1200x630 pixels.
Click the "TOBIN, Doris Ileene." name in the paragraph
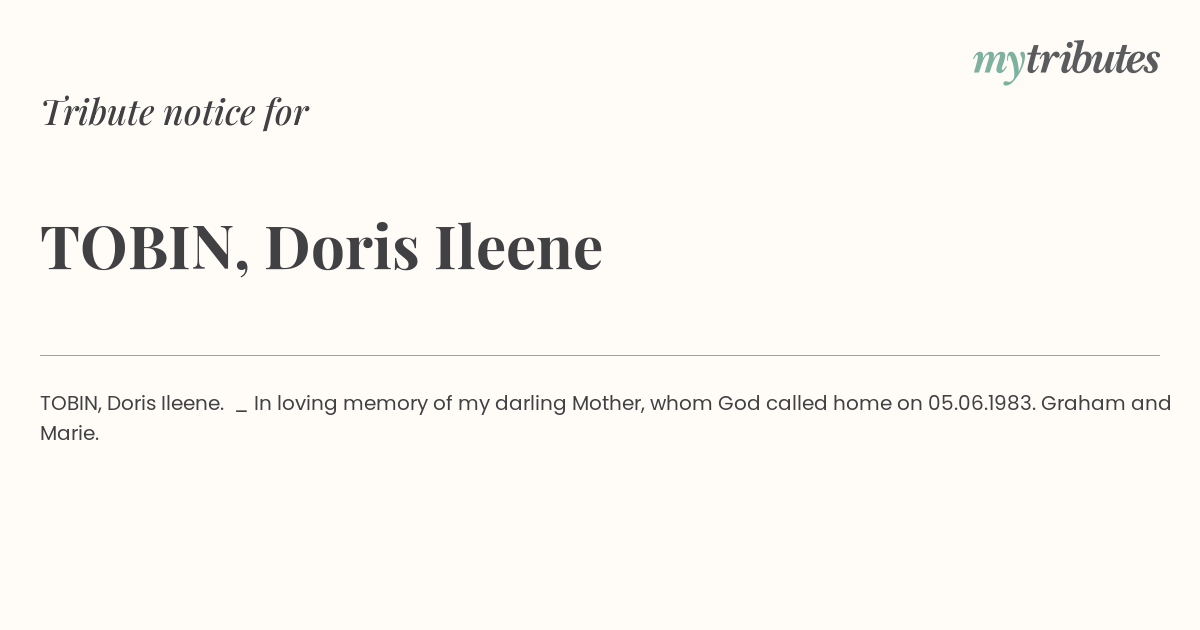tap(132, 403)
